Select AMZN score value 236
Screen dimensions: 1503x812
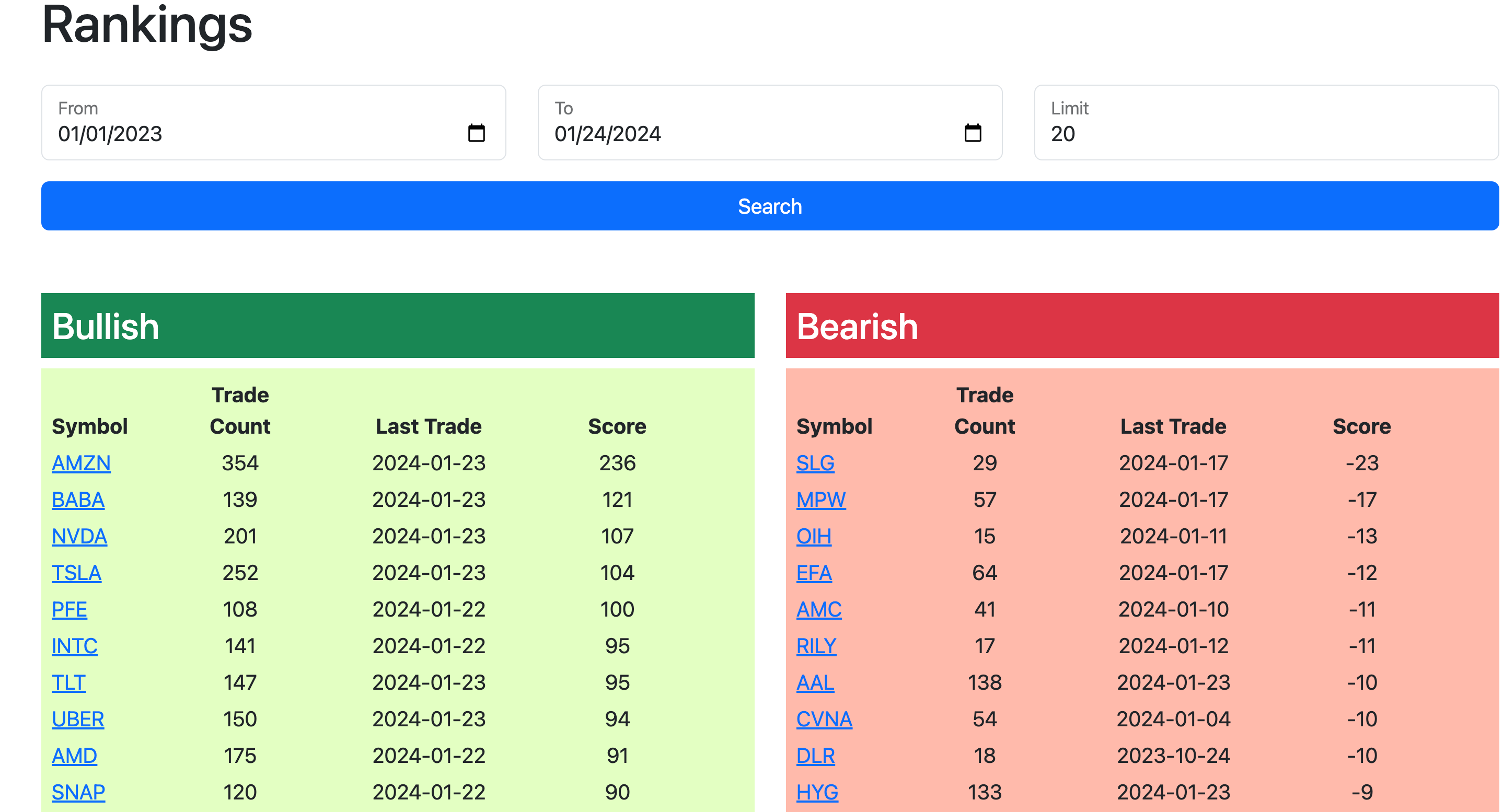617,463
